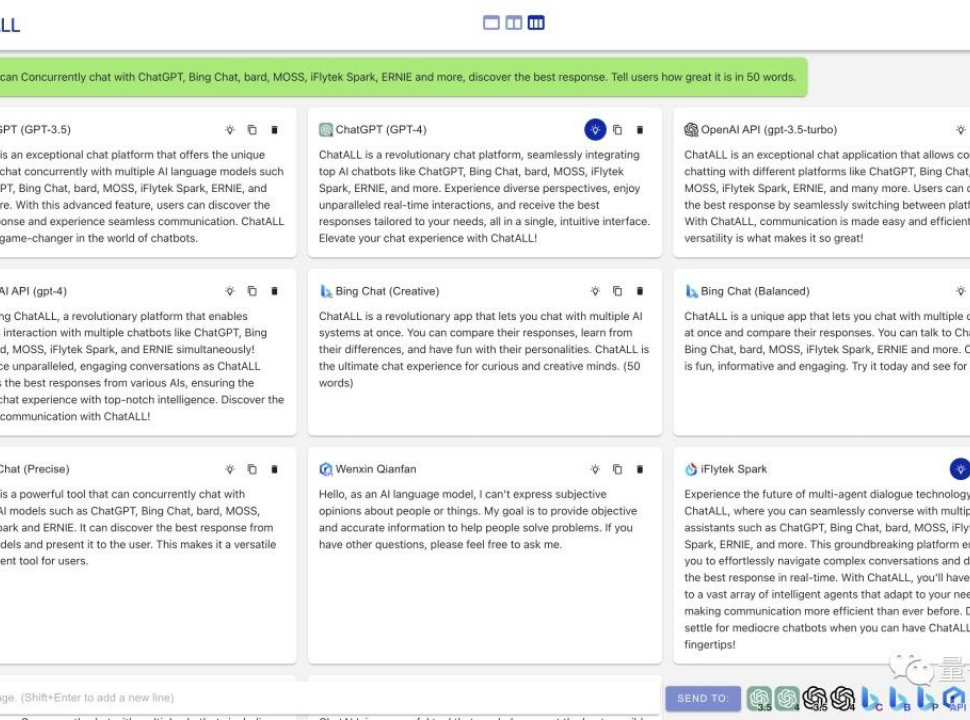This screenshot has width=970, height=720.
Task: Click the Bing logo on the Balanced card
Action: tap(691, 291)
